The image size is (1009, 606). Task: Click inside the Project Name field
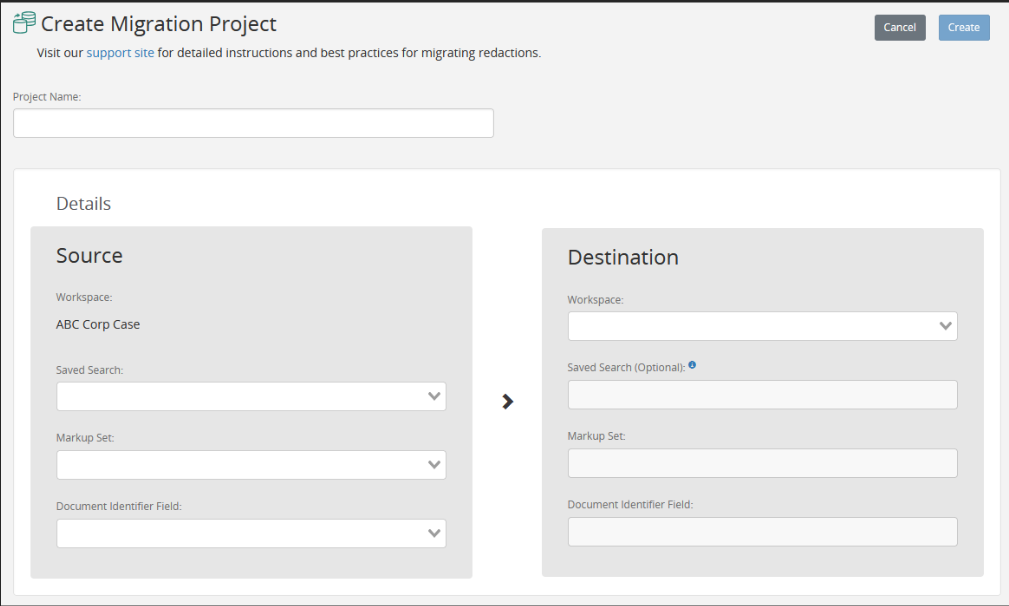point(253,122)
